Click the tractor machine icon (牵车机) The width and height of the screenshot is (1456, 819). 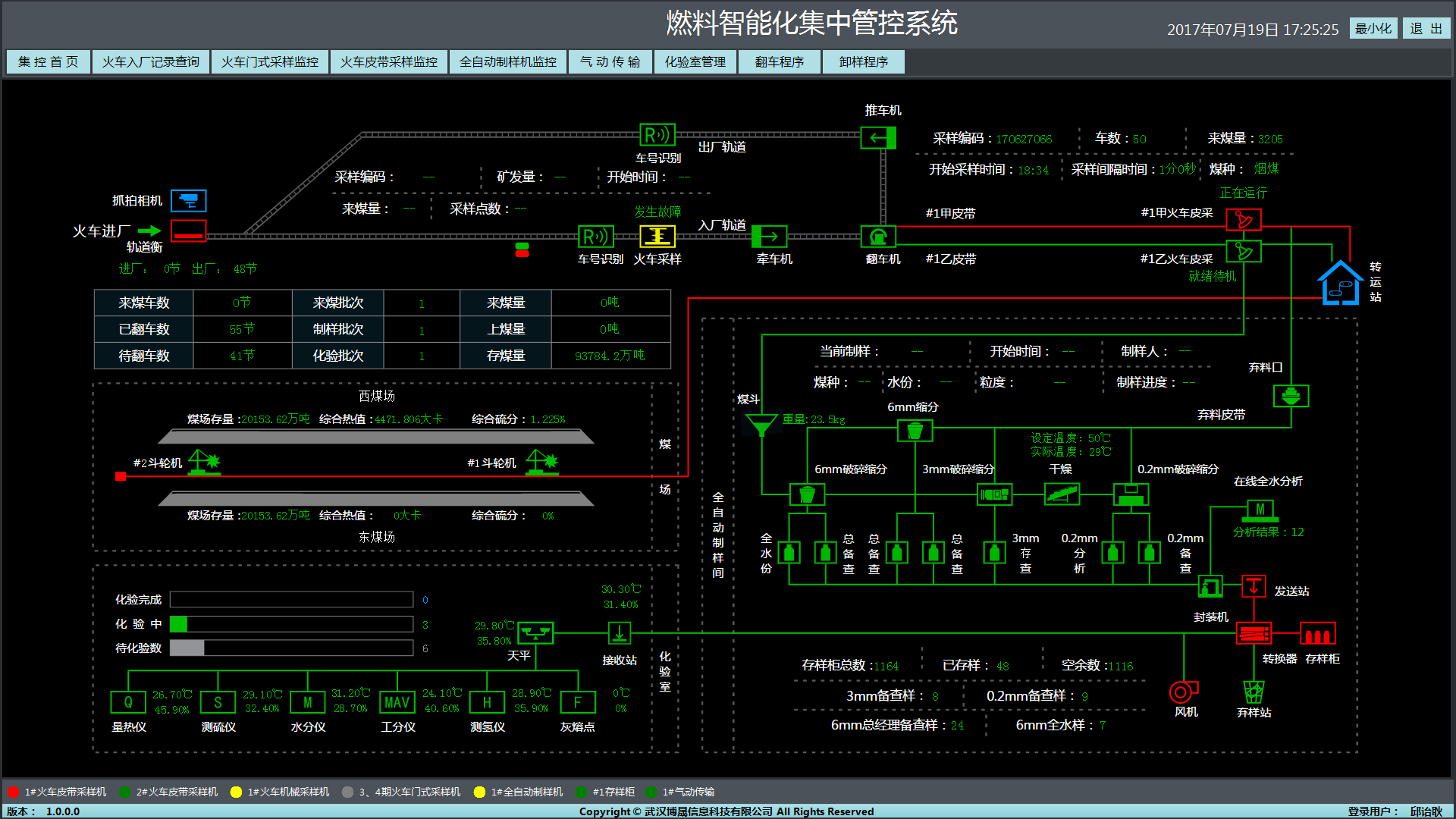click(x=769, y=237)
